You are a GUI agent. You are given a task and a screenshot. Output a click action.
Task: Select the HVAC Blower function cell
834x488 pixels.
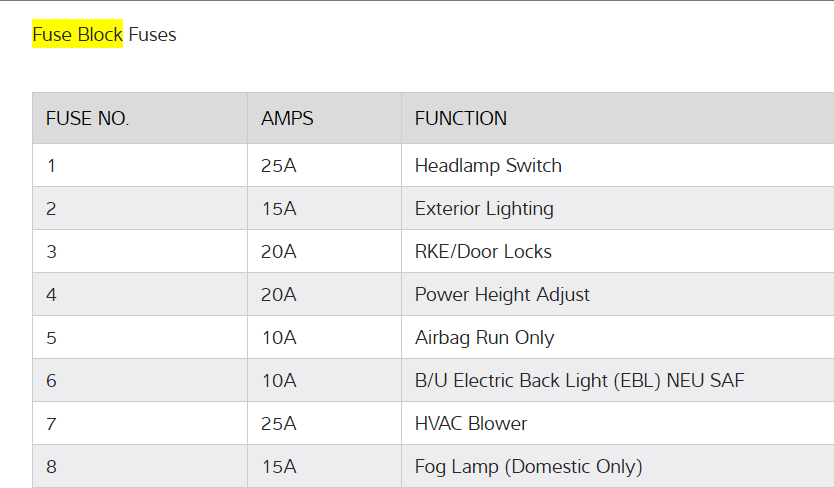pos(471,424)
